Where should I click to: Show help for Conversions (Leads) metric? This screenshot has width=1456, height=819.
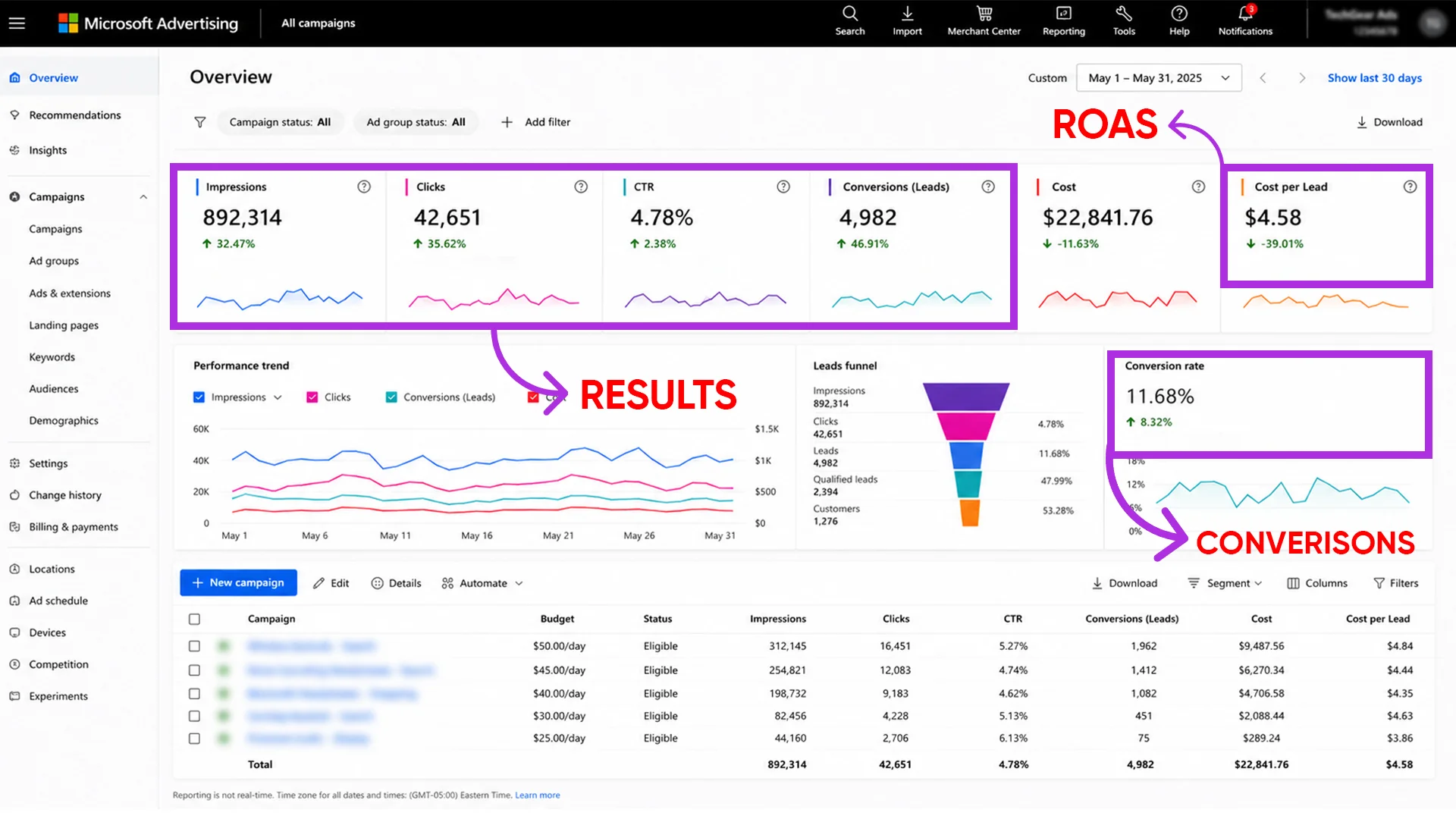point(988,187)
